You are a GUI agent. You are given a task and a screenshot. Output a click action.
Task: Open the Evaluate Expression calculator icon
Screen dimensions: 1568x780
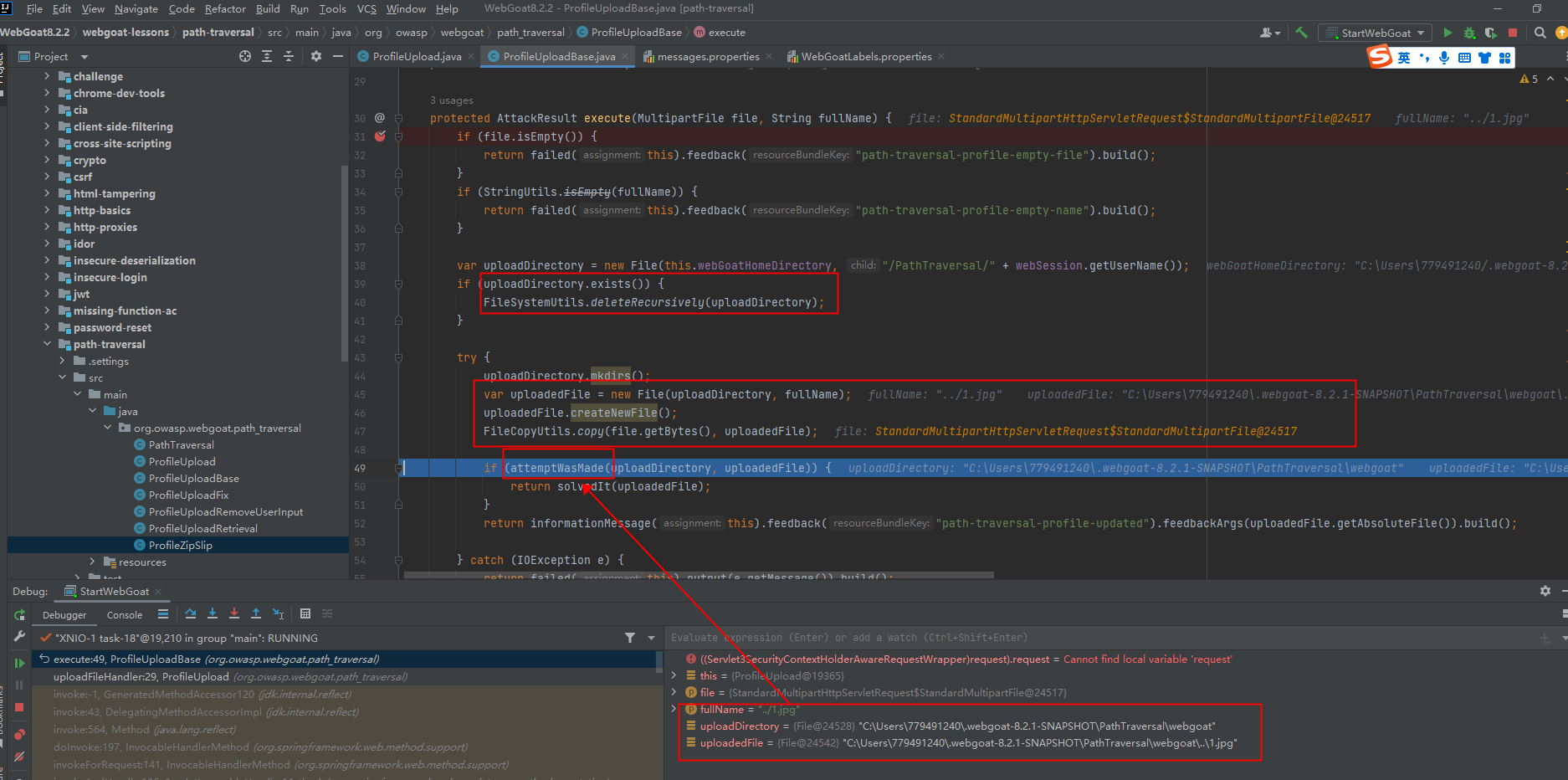click(x=305, y=613)
